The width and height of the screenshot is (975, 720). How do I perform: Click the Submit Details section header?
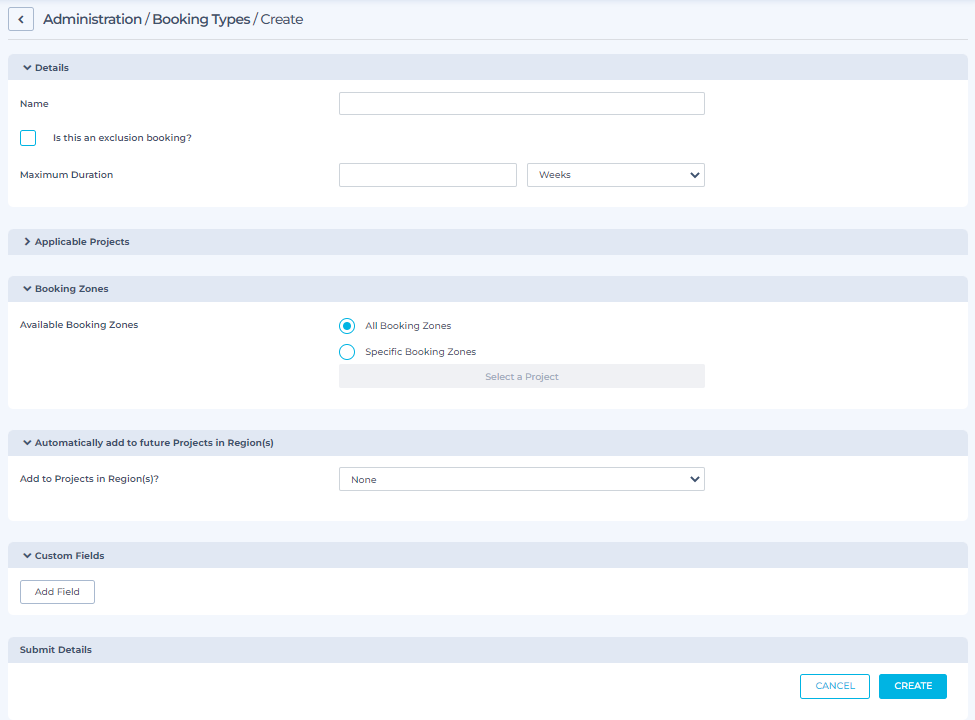coord(56,650)
